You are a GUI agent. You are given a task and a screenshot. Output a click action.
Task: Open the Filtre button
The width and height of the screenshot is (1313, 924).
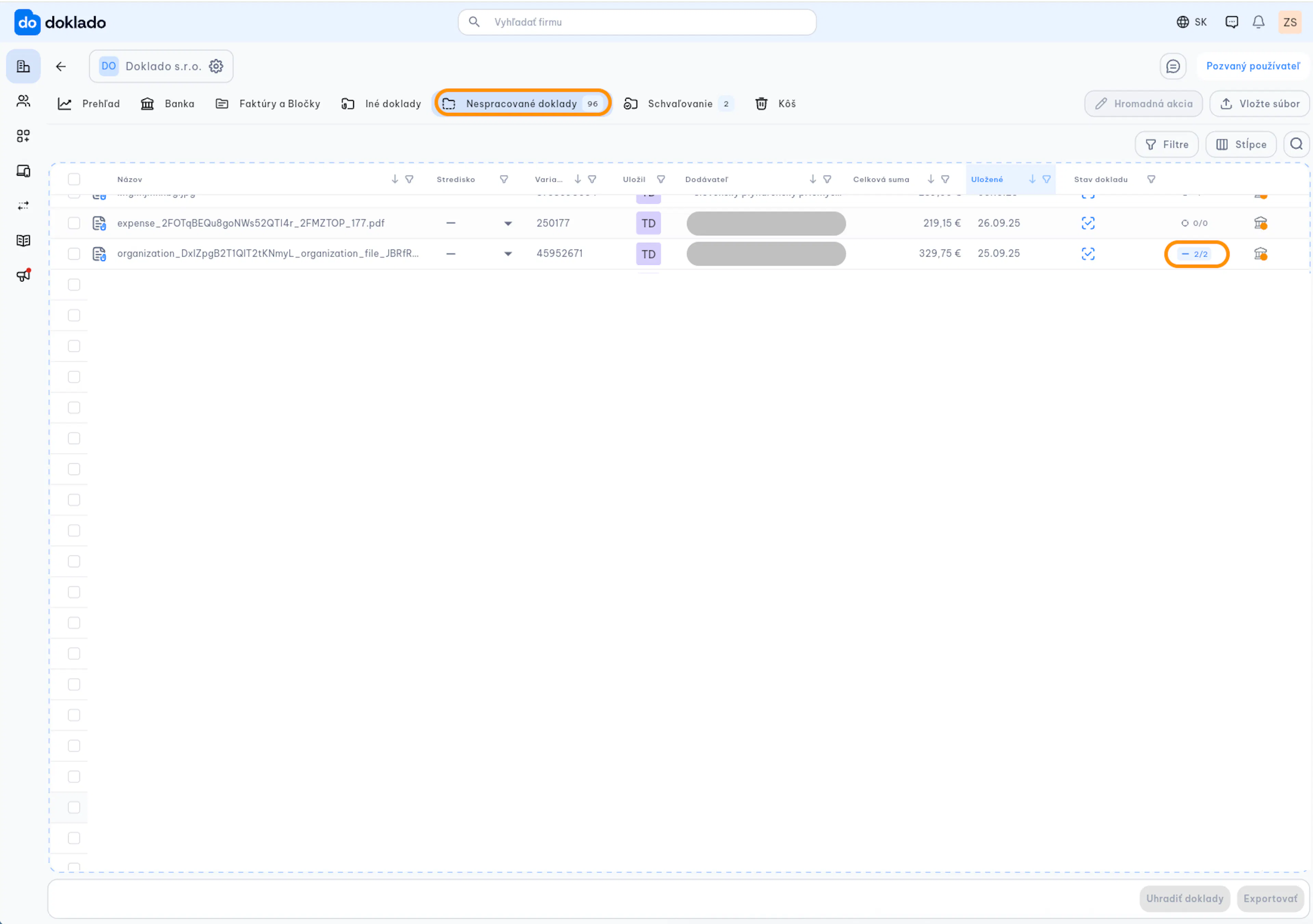[1167, 144]
